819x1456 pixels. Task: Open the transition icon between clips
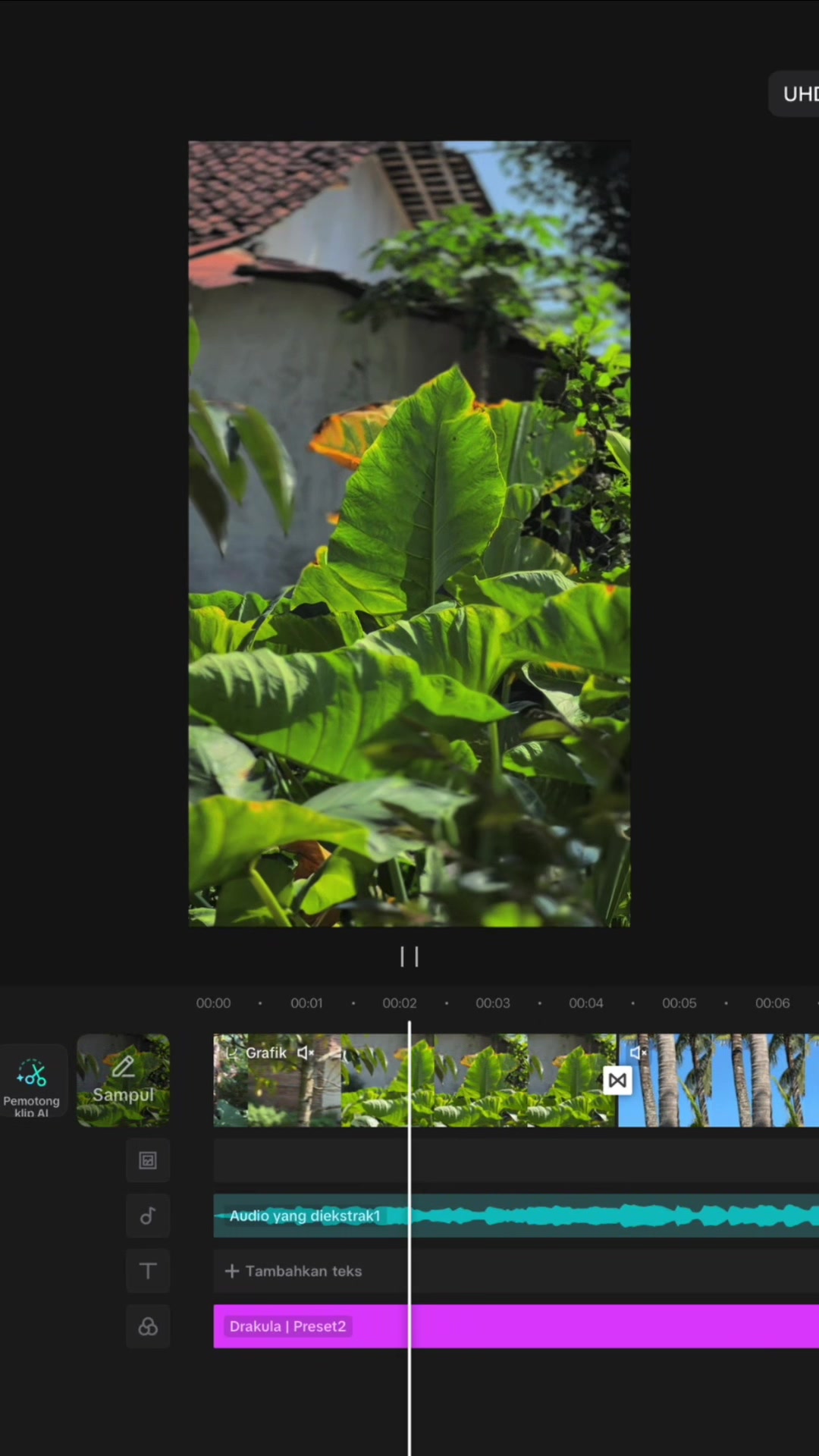click(617, 1080)
